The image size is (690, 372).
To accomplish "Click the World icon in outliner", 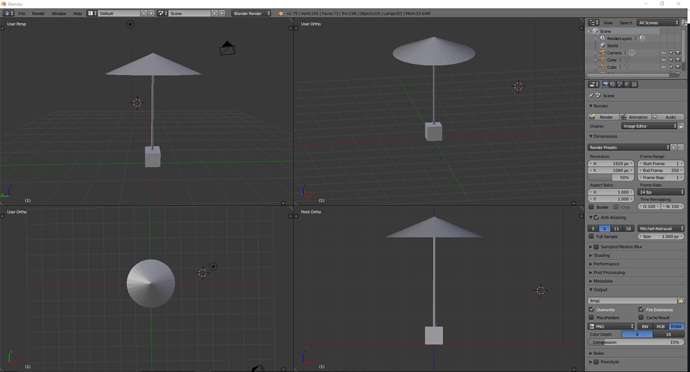I will [603, 45].
